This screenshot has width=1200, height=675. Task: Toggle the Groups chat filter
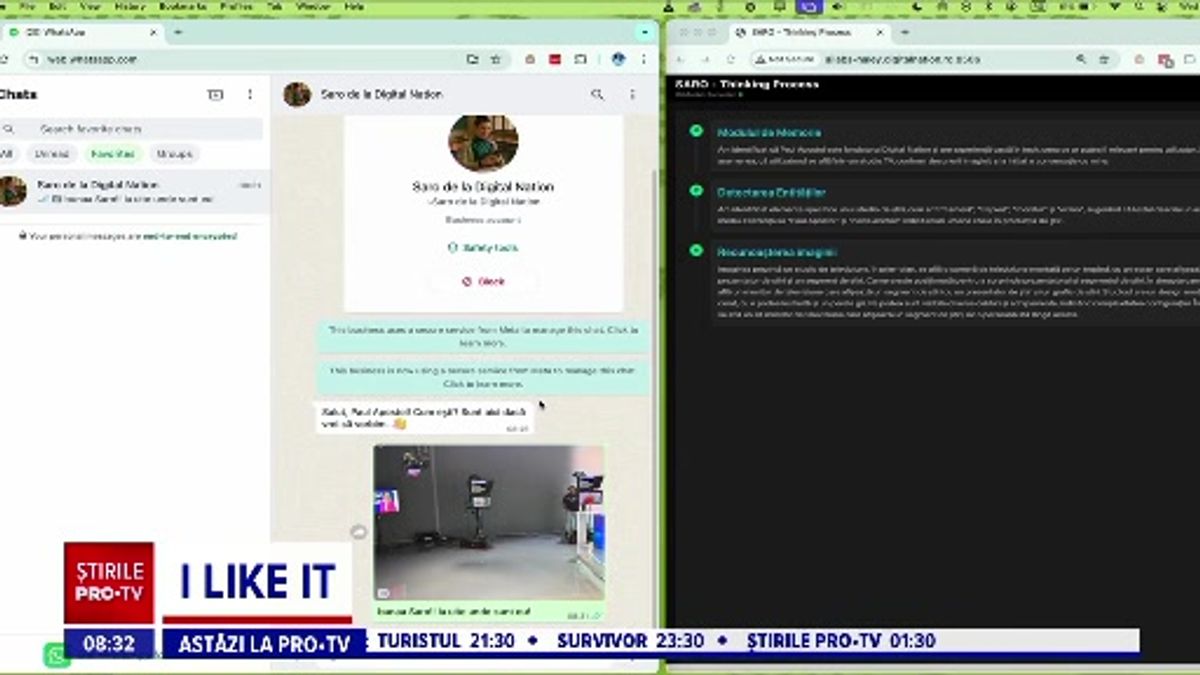click(176, 152)
